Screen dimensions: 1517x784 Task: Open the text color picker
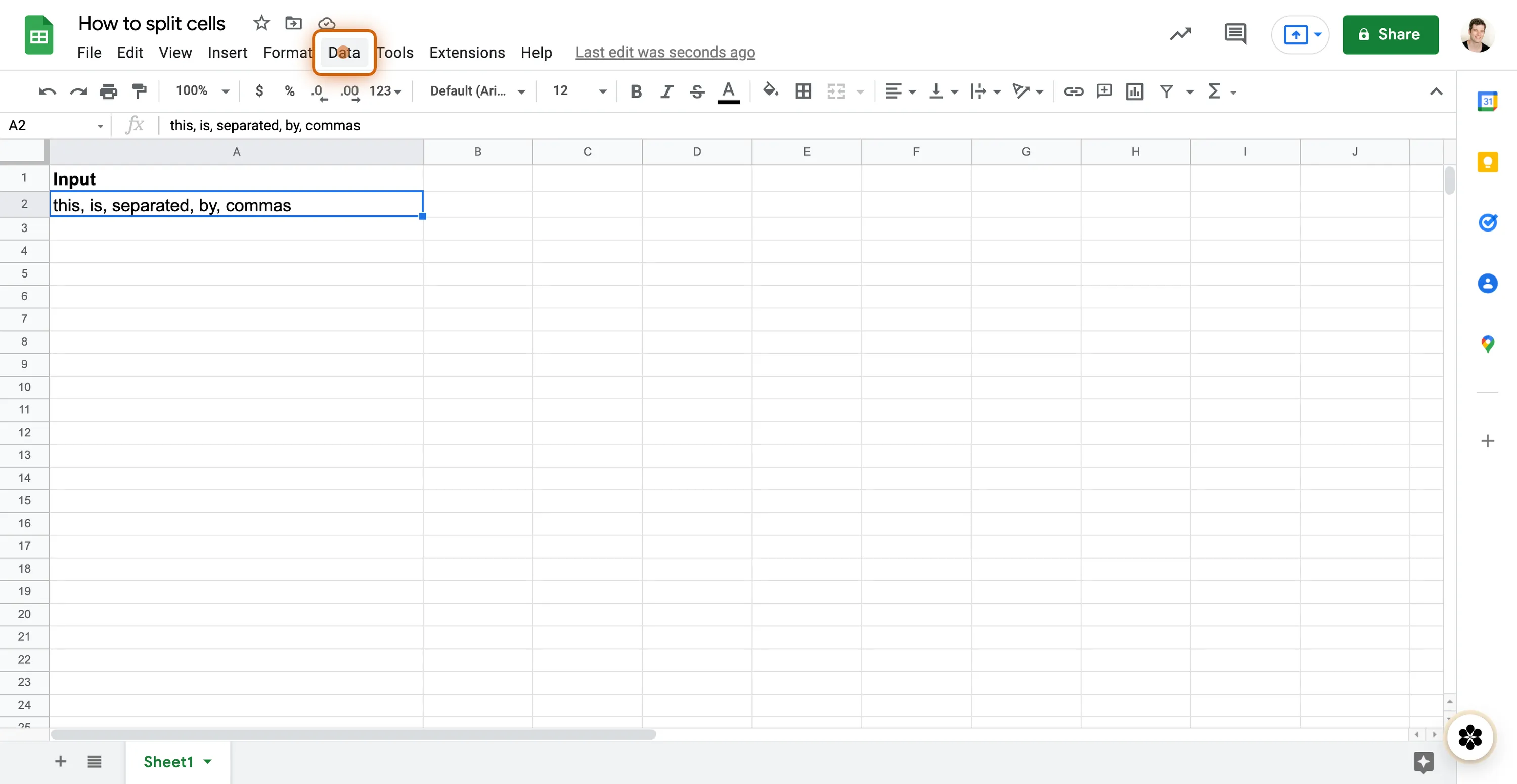[x=728, y=93]
